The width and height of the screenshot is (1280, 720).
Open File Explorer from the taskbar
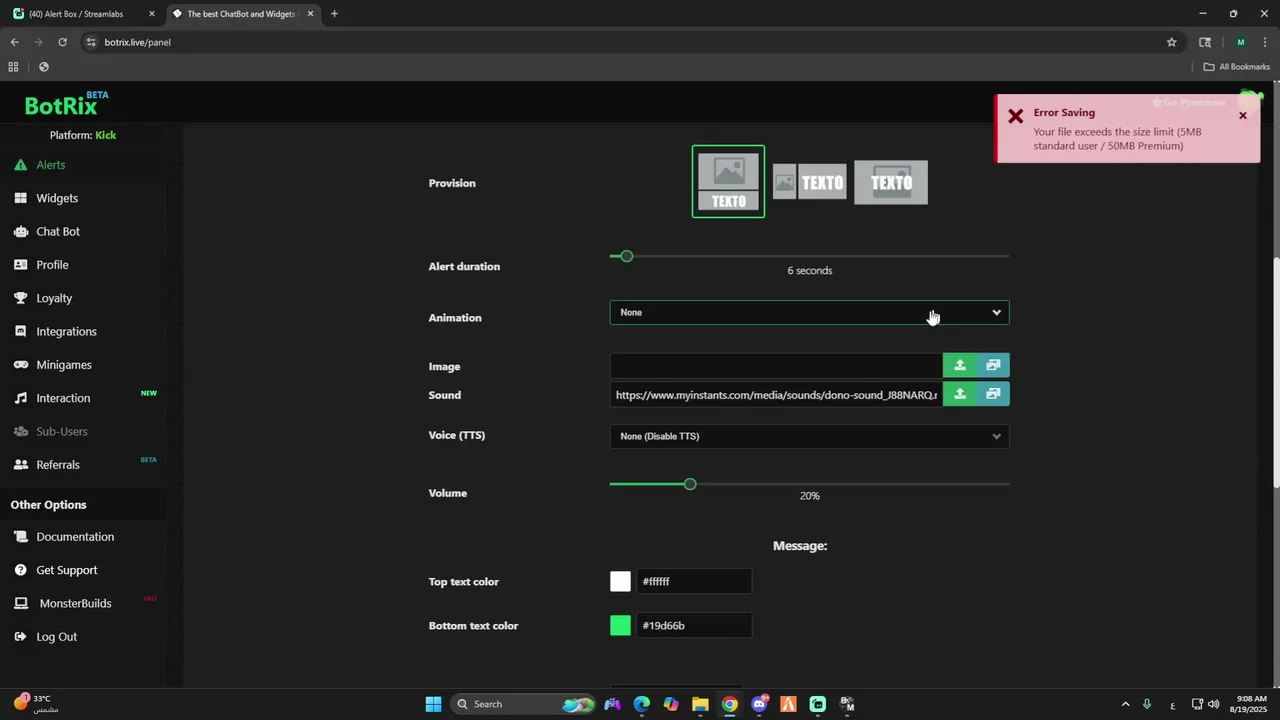(700, 704)
